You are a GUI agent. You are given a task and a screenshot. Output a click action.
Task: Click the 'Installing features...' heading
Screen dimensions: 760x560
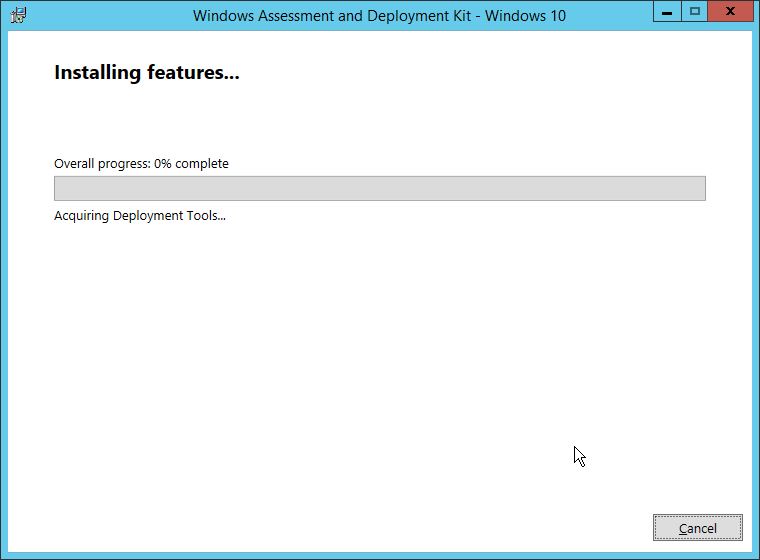147,72
